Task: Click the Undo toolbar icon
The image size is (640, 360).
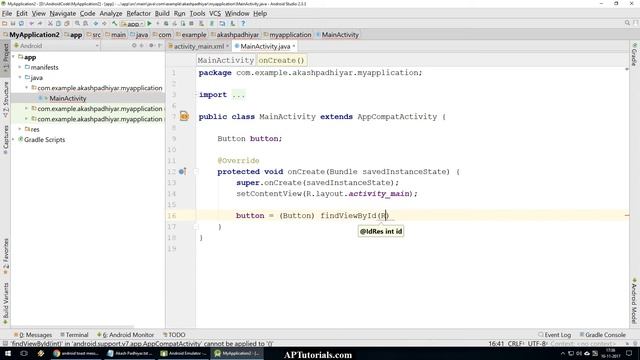Action: click(31, 24)
